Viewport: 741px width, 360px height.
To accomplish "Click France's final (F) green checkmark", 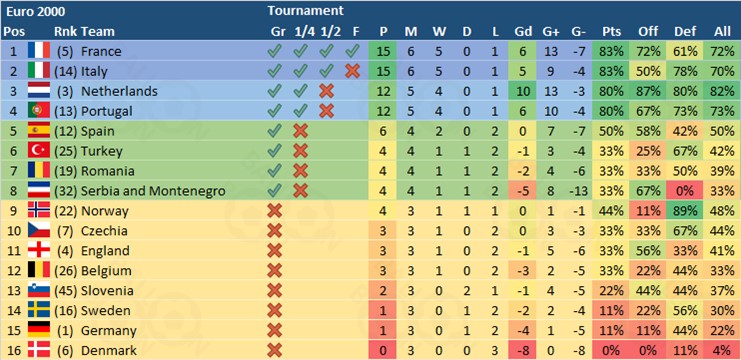I will point(352,51).
